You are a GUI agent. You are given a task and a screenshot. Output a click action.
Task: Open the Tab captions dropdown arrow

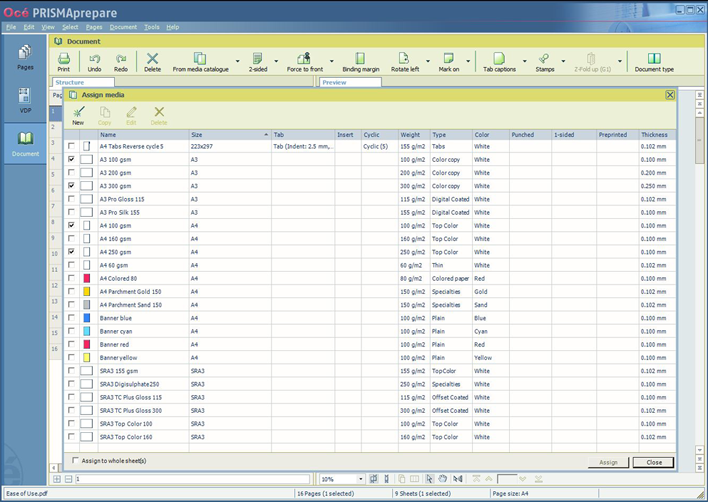tap(524, 61)
